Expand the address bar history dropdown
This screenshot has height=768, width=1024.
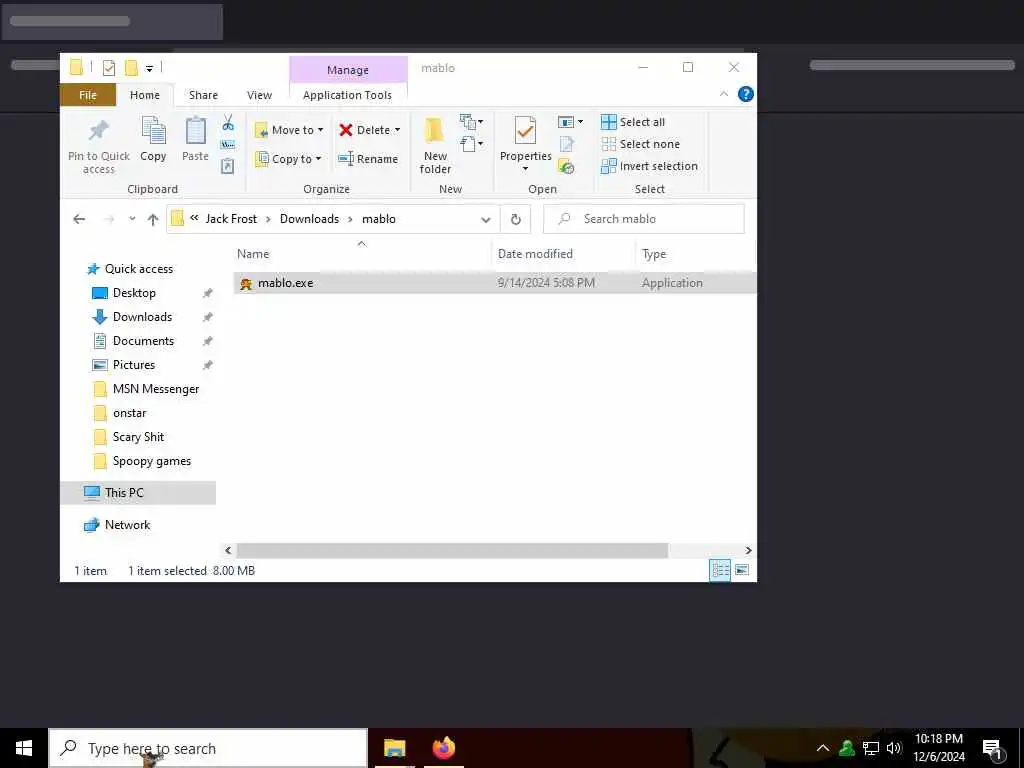click(x=485, y=219)
